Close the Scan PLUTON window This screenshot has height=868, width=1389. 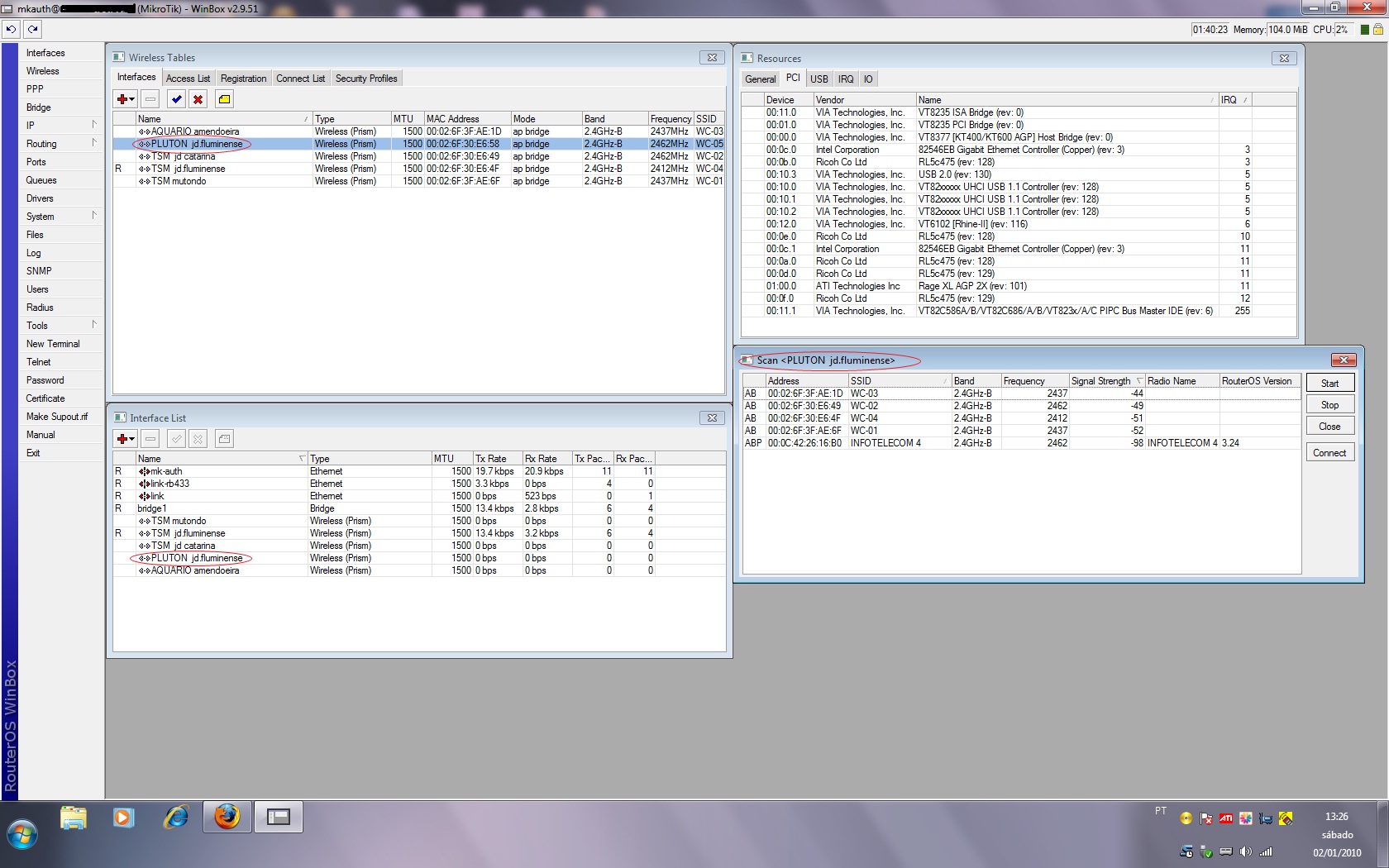point(1344,360)
